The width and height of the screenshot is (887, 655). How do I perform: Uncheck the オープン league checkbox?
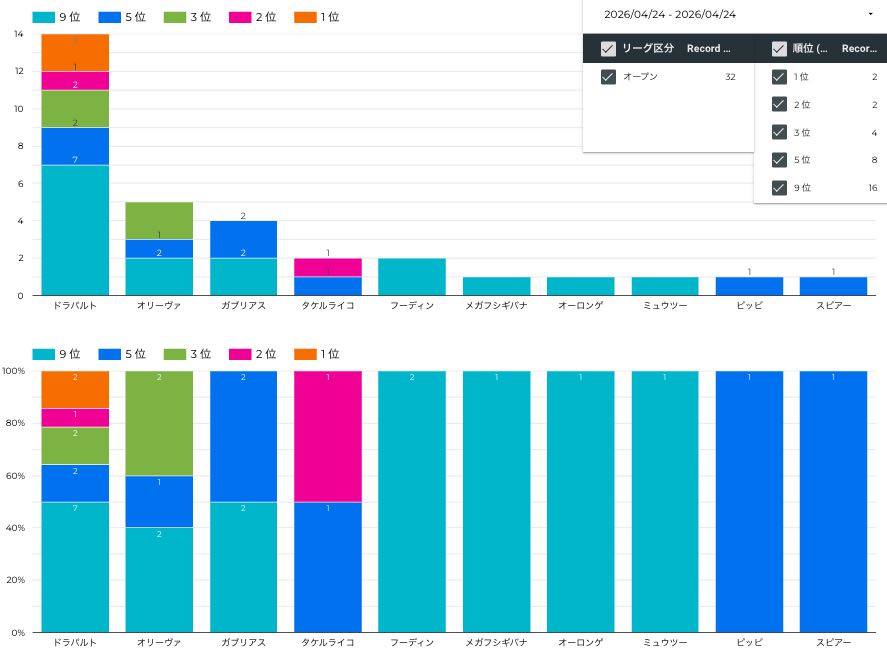pyautogui.click(x=608, y=77)
